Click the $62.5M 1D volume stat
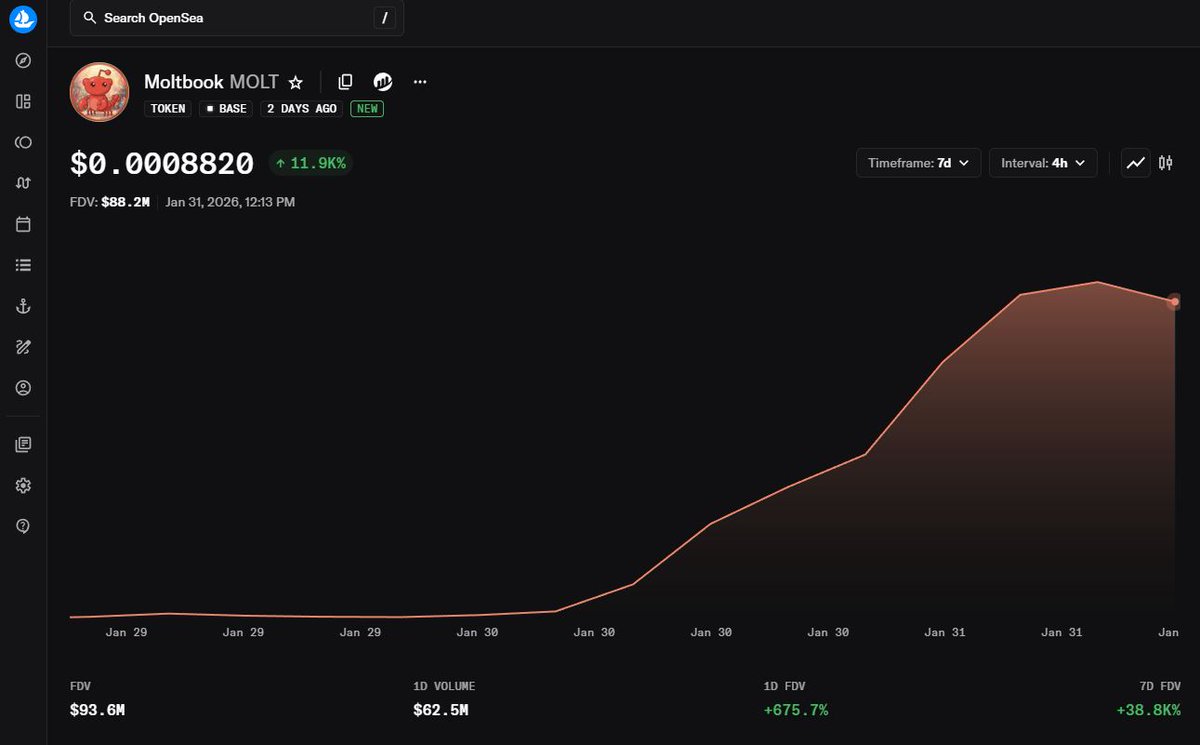The height and width of the screenshot is (745, 1200). tap(440, 710)
